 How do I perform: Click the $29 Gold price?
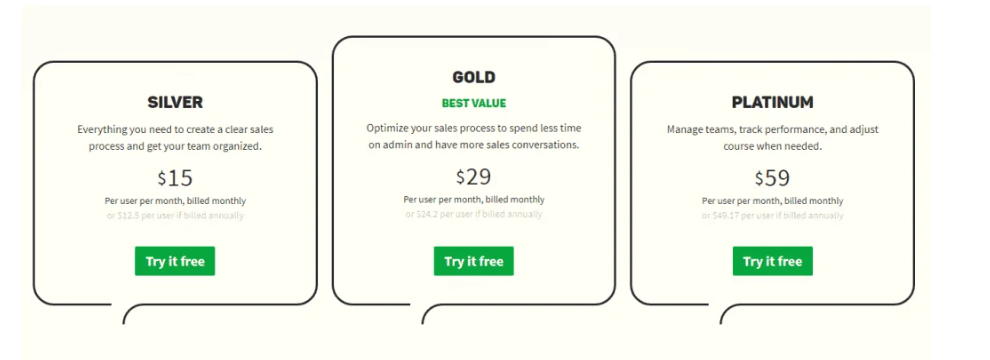(474, 176)
